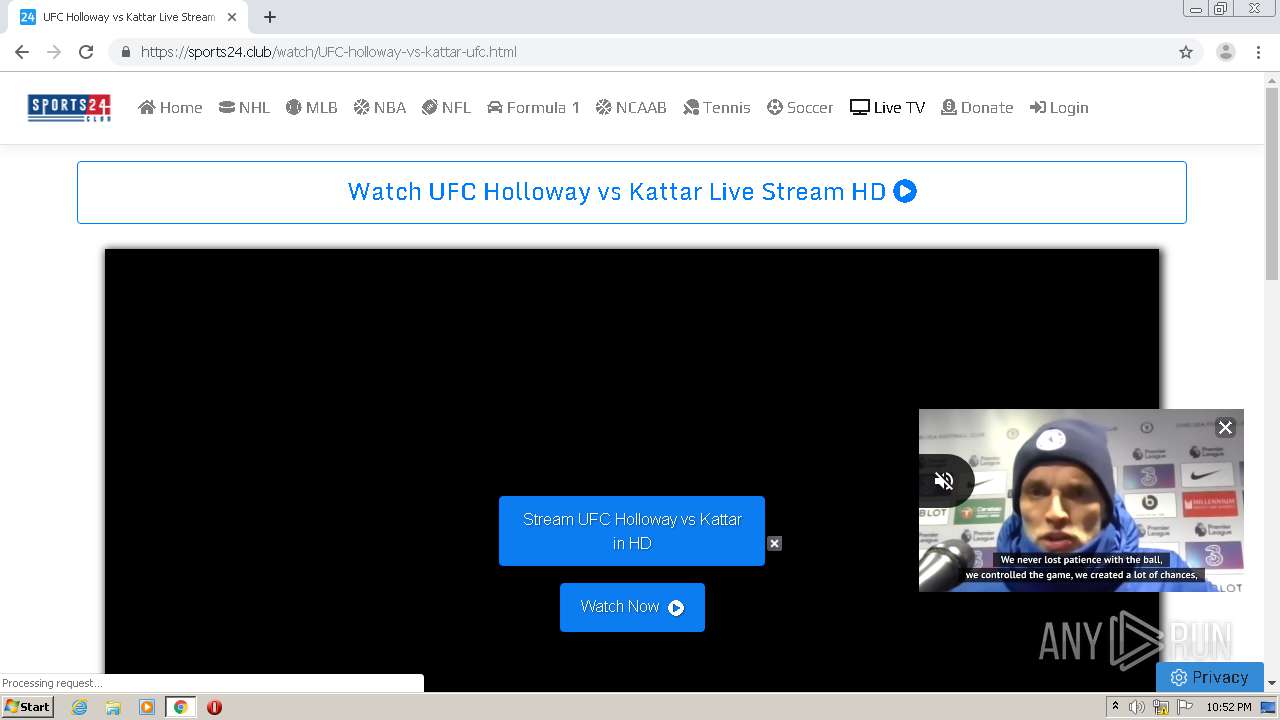Unmute the floating video player
Screen dimensions: 1280x720
point(944,481)
